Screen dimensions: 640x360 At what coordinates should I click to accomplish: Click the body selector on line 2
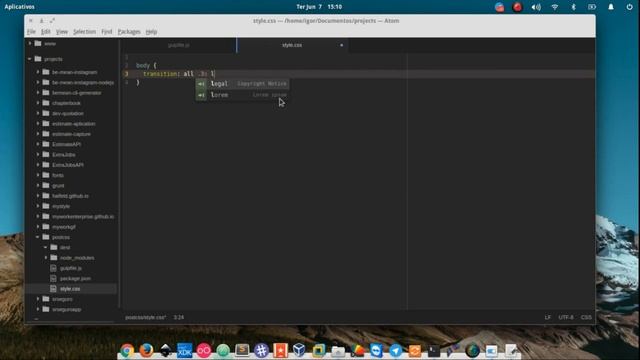point(143,65)
